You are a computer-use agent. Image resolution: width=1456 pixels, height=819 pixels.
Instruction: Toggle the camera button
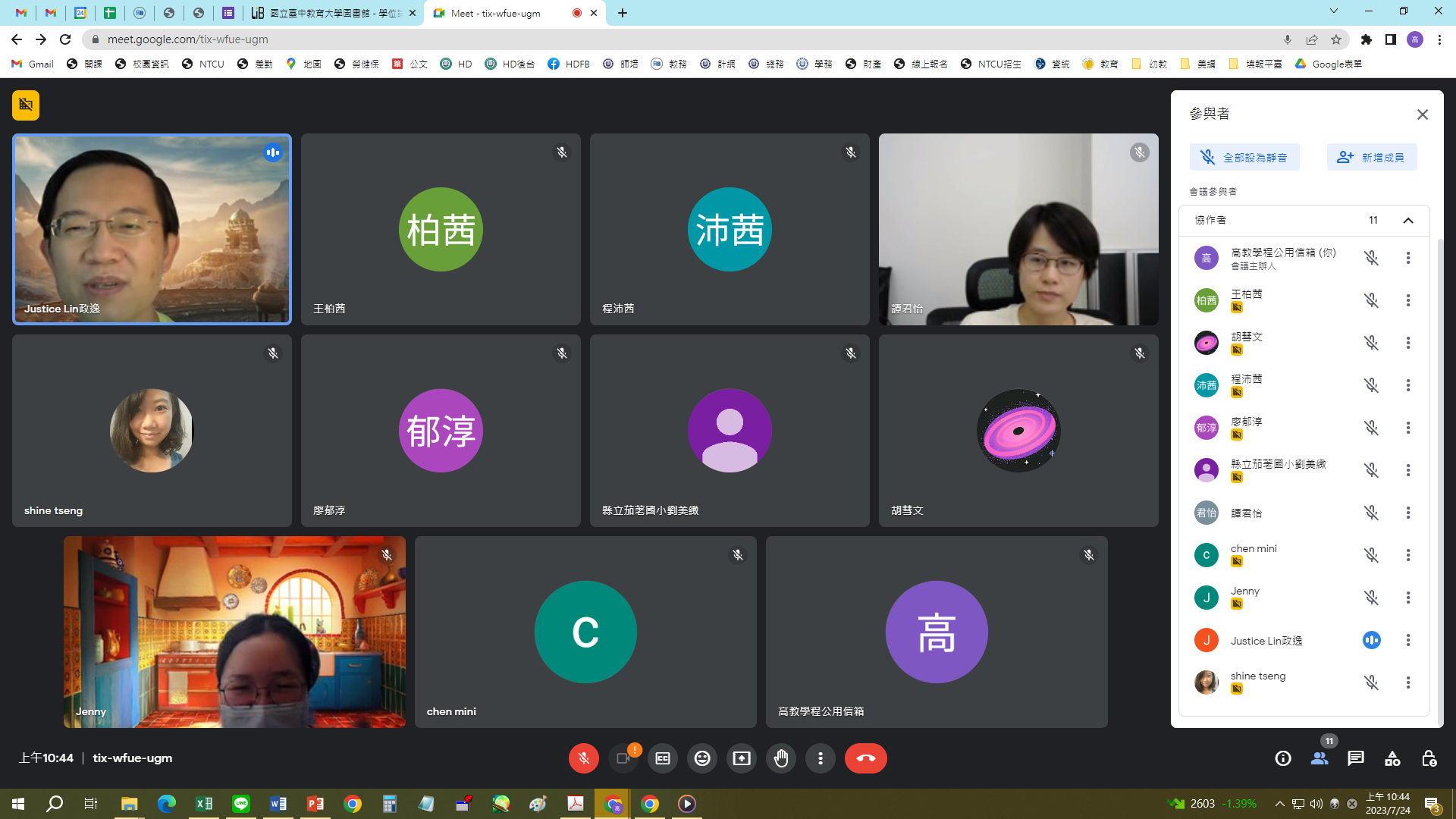(623, 758)
